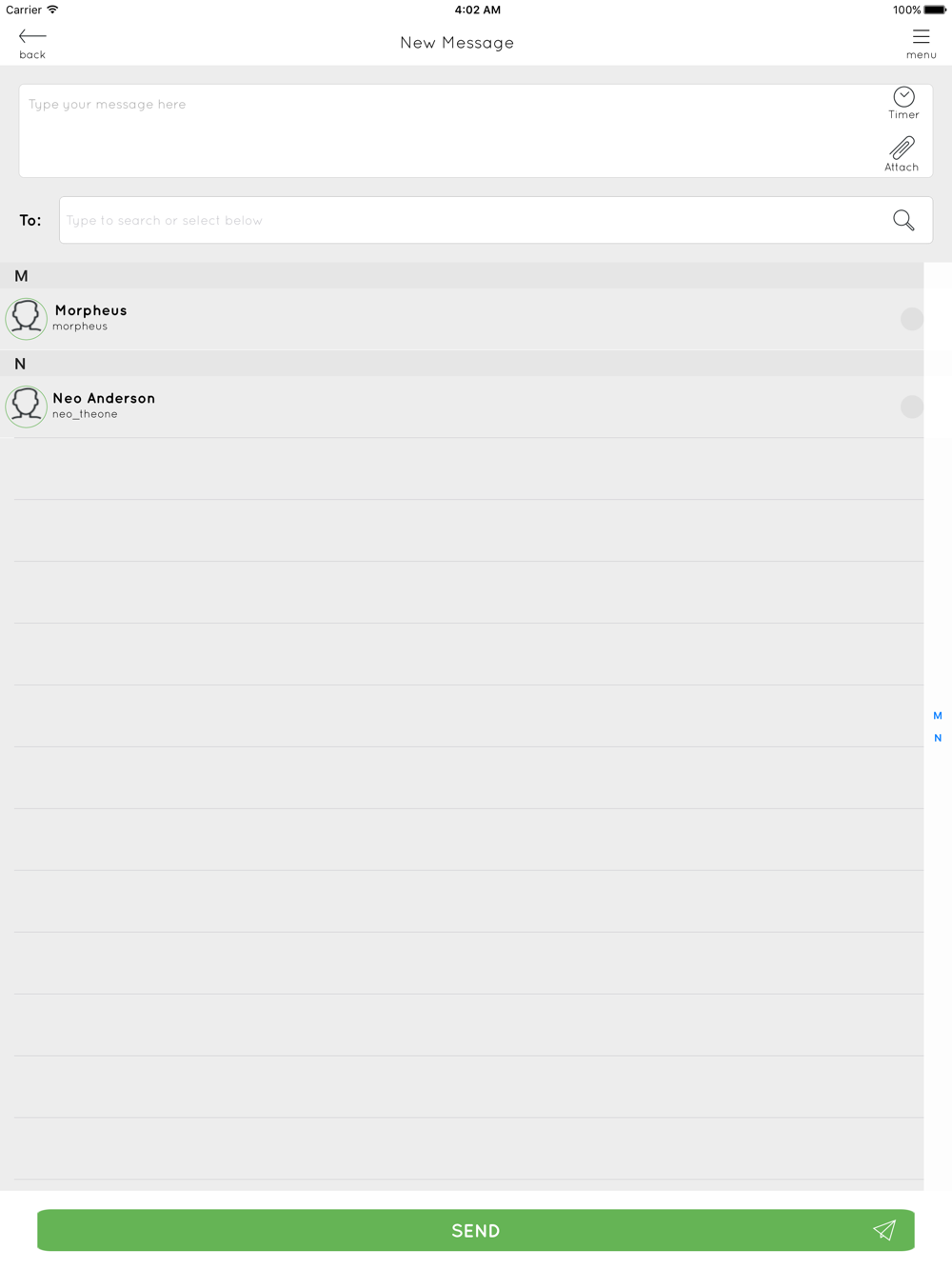Screen dimensions: 952x1270
Task: Tap Neo Anderson avatar picture
Action: pos(26,407)
